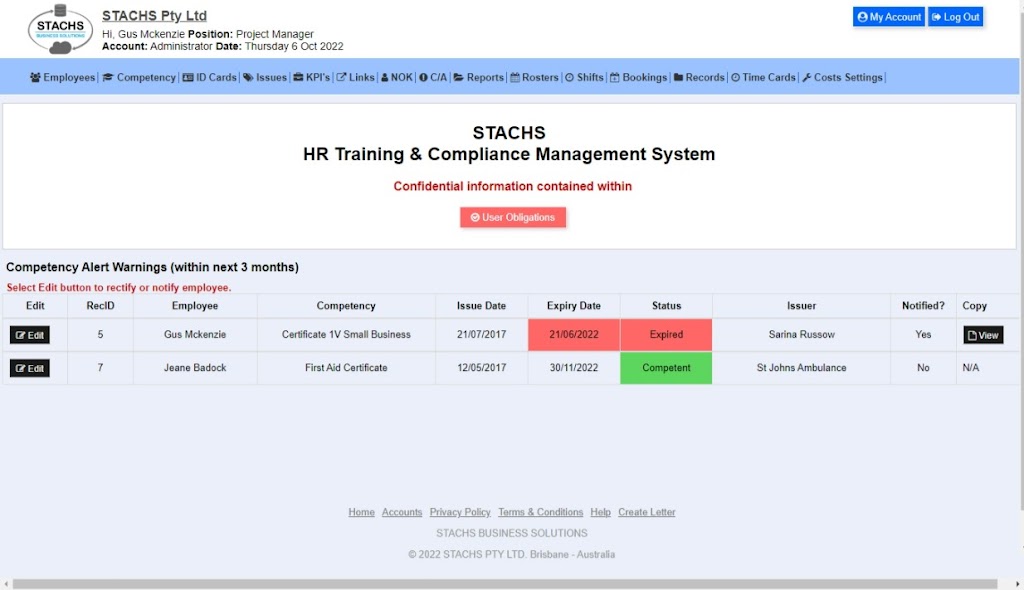The height and width of the screenshot is (590, 1024).
Task: Open the Create Letter link
Action: (x=647, y=512)
